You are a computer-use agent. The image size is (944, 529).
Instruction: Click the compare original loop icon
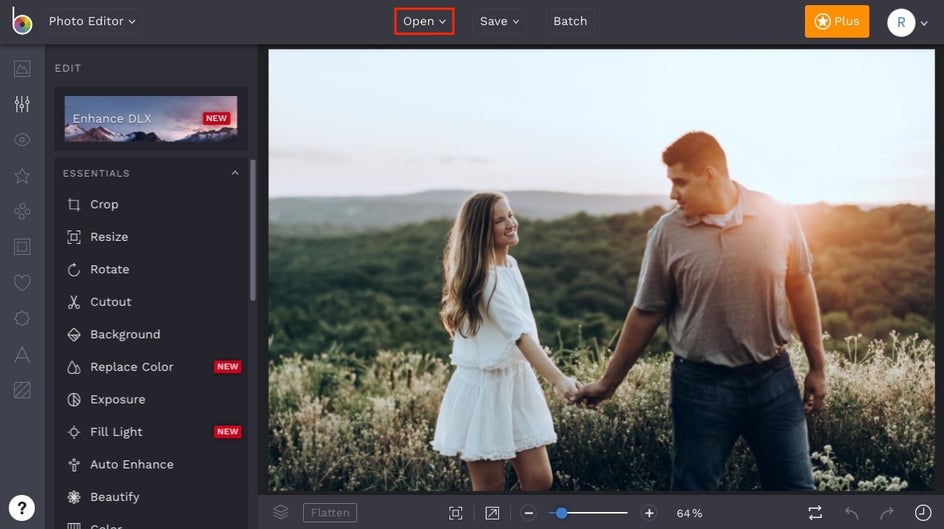click(815, 513)
